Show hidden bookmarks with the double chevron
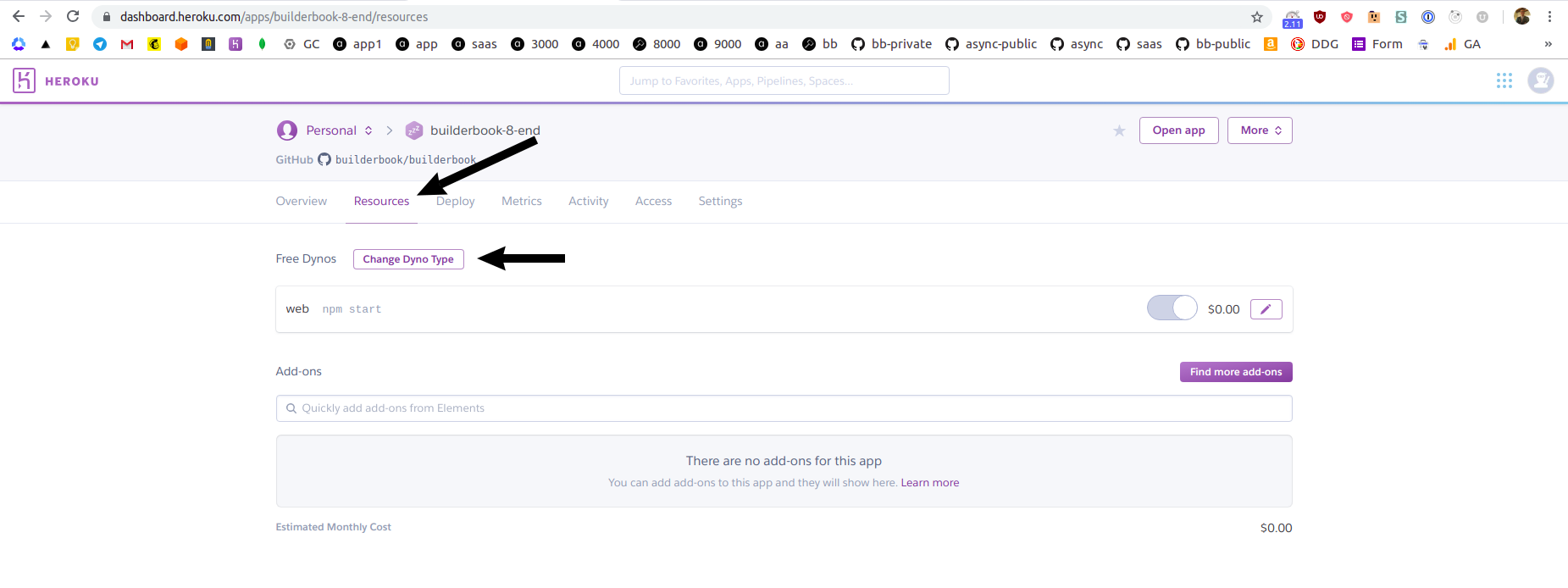Image resolution: width=1568 pixels, height=588 pixels. tap(1549, 44)
